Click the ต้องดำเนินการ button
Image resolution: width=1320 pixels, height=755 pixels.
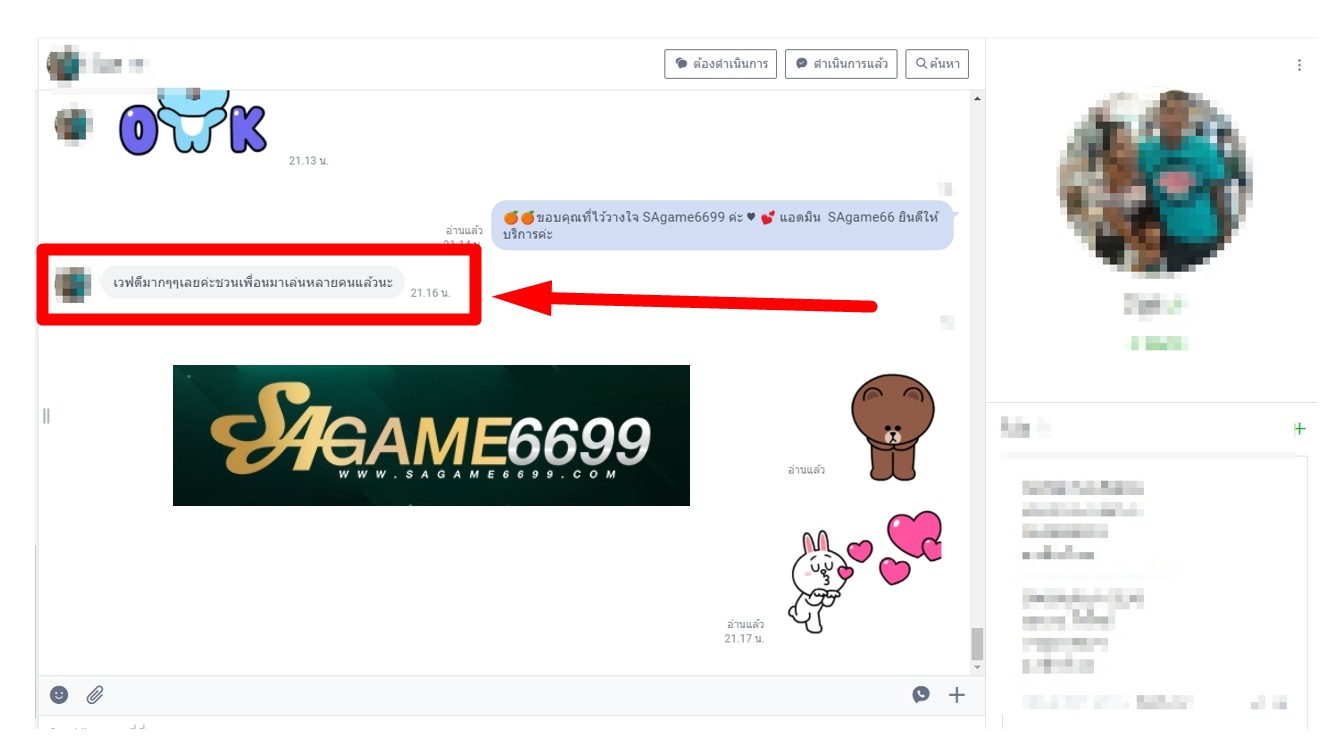coord(720,64)
